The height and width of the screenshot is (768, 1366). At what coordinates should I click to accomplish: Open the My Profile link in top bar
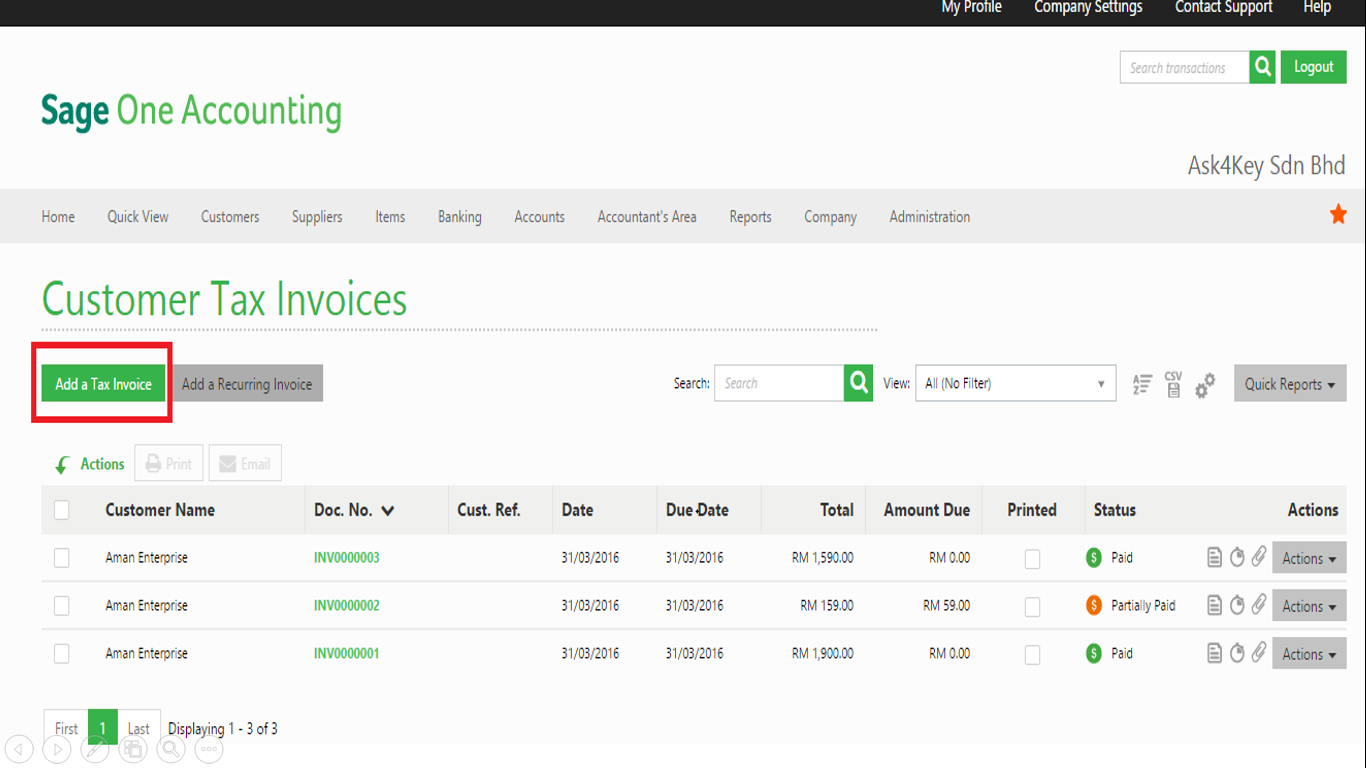click(x=971, y=7)
